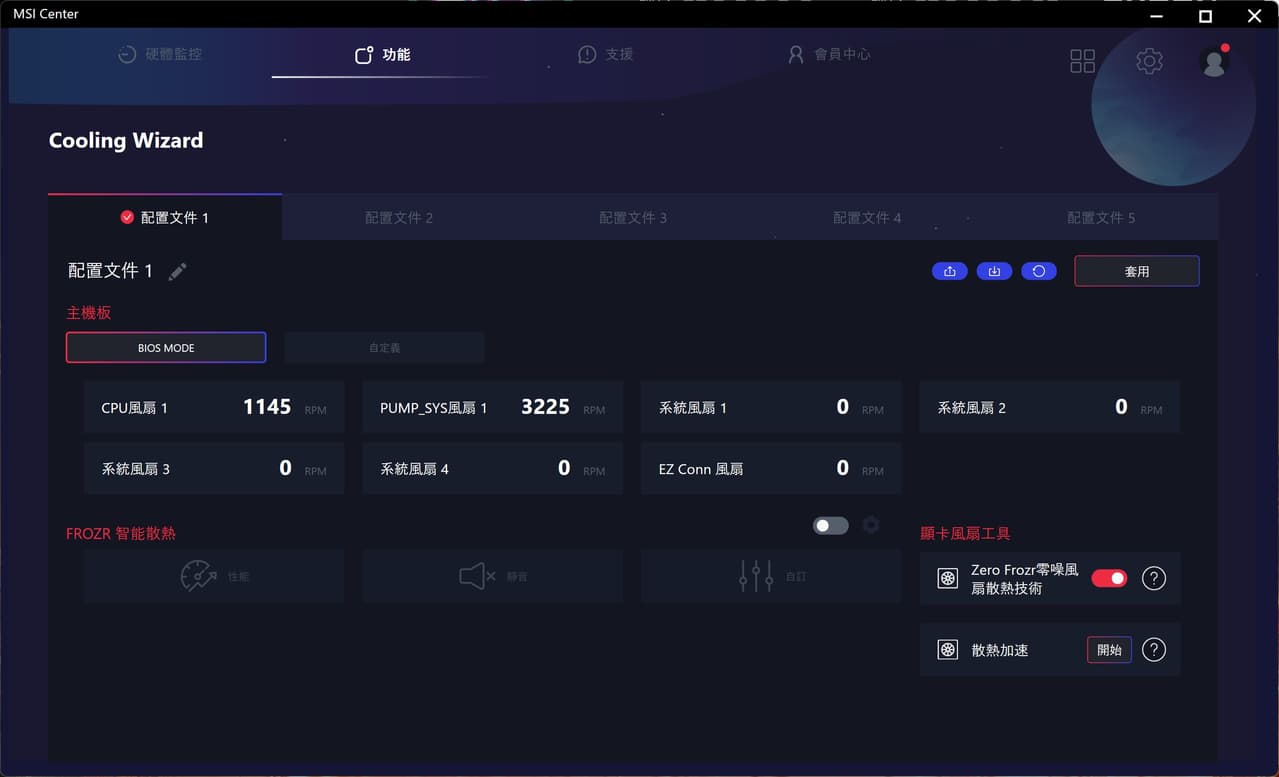Open the FROZR 智能散熱 gear settings

tap(871, 525)
